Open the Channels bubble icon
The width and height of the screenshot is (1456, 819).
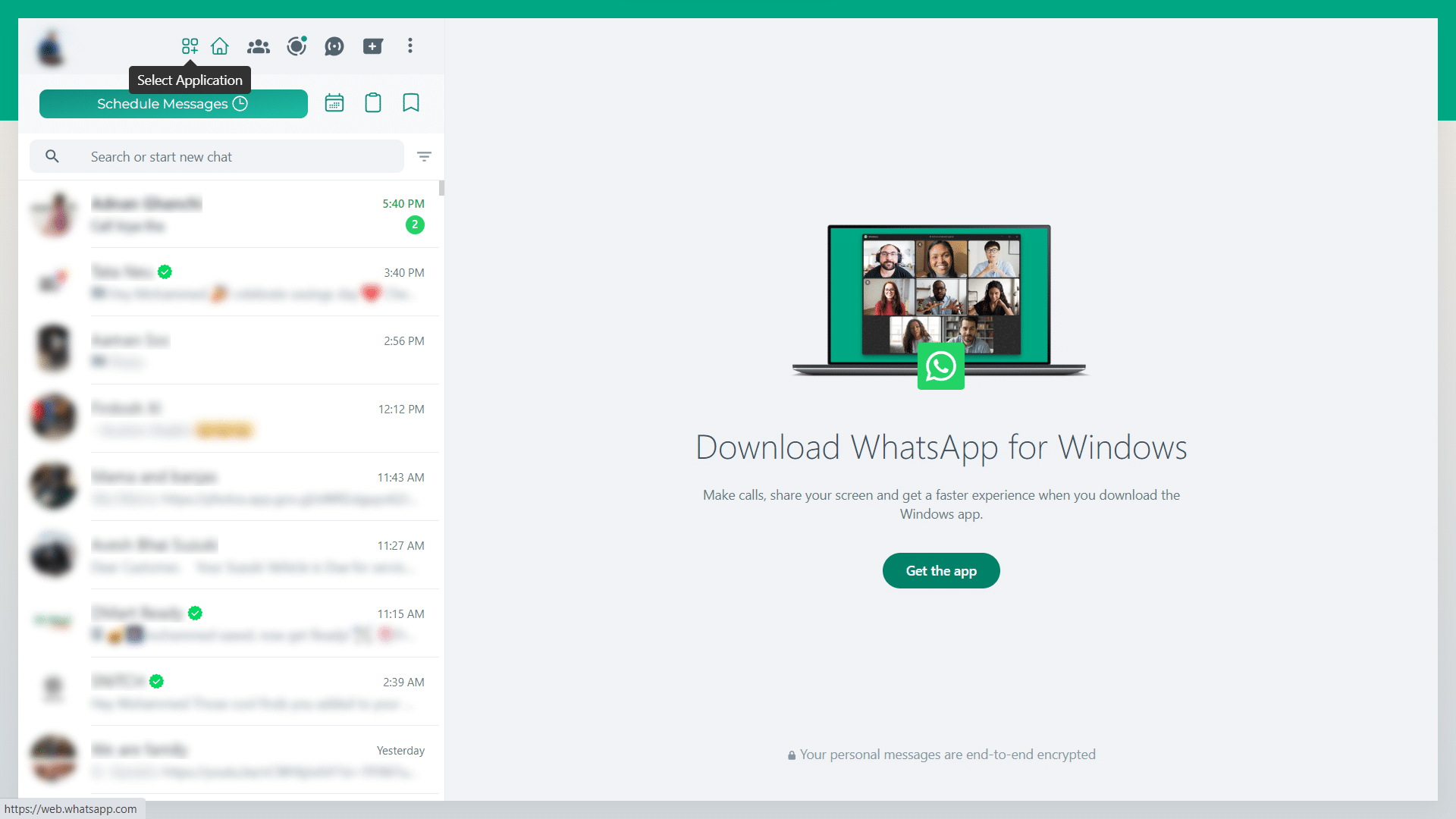pos(334,46)
